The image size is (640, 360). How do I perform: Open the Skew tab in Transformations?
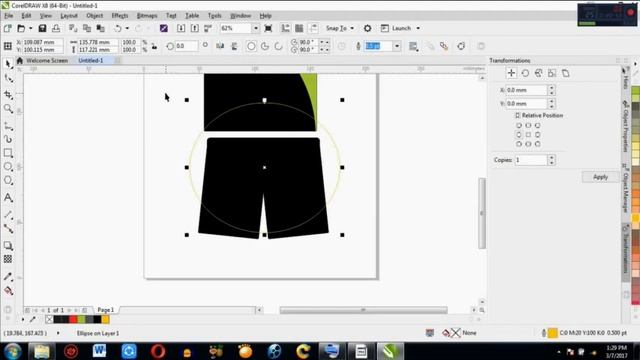pyautogui.click(x=565, y=73)
